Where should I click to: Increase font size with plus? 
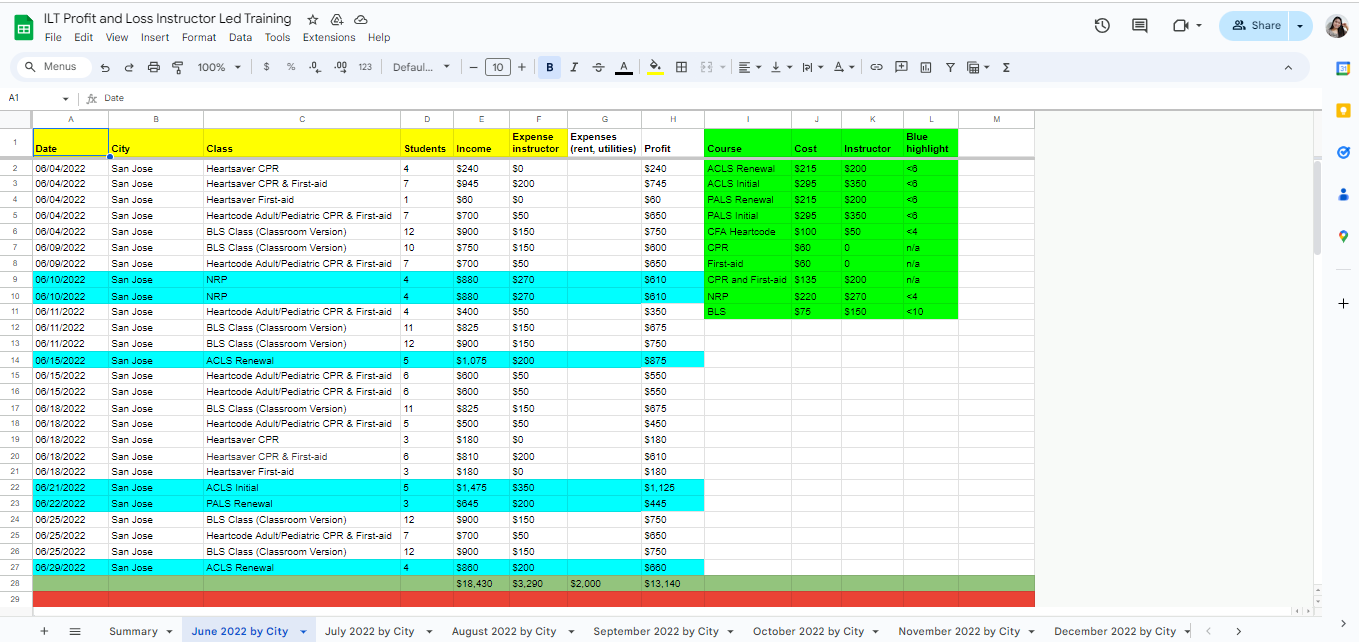tap(522, 67)
